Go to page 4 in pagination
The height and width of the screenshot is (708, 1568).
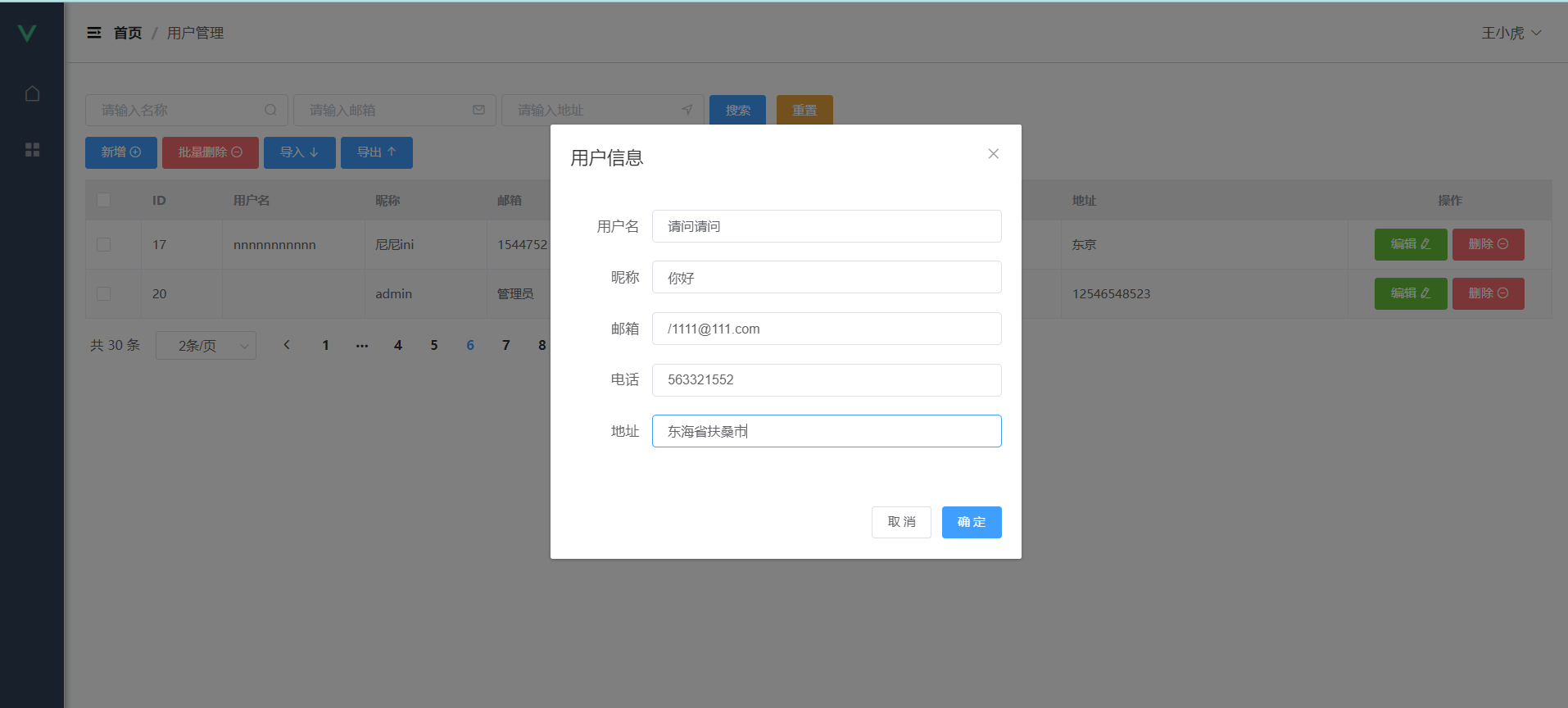tap(398, 345)
